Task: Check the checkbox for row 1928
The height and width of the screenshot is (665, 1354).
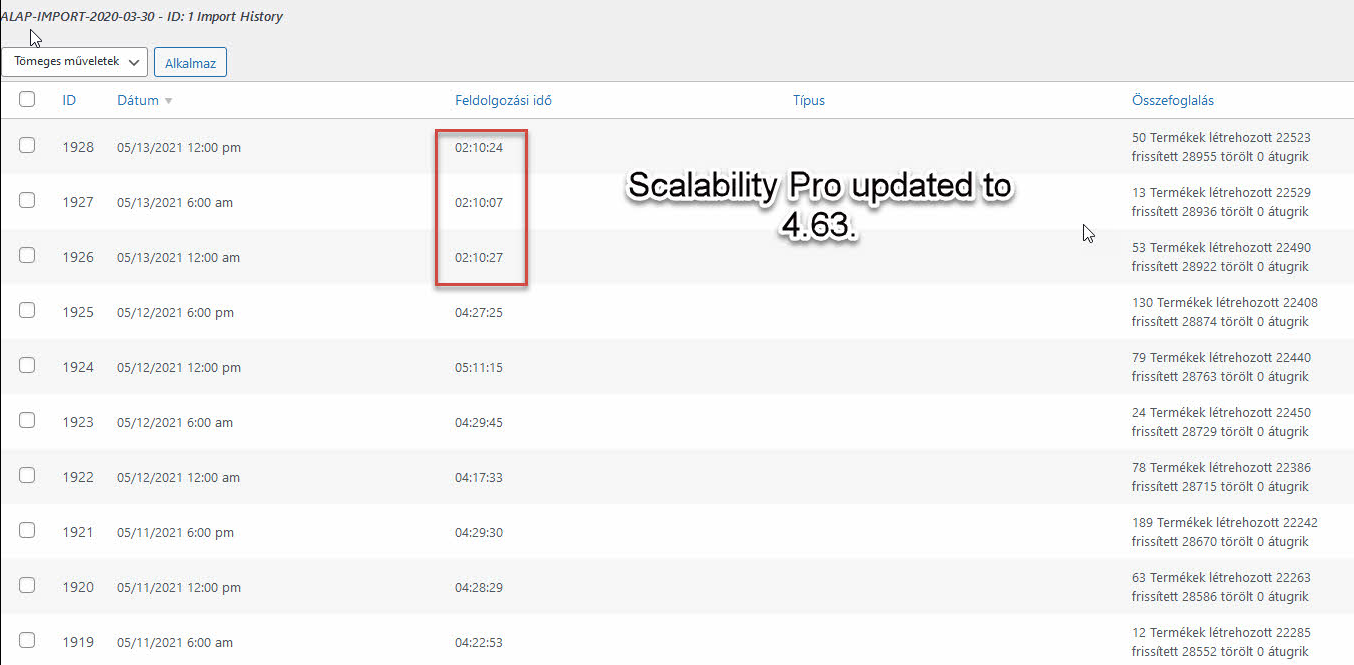Action: coord(27,144)
